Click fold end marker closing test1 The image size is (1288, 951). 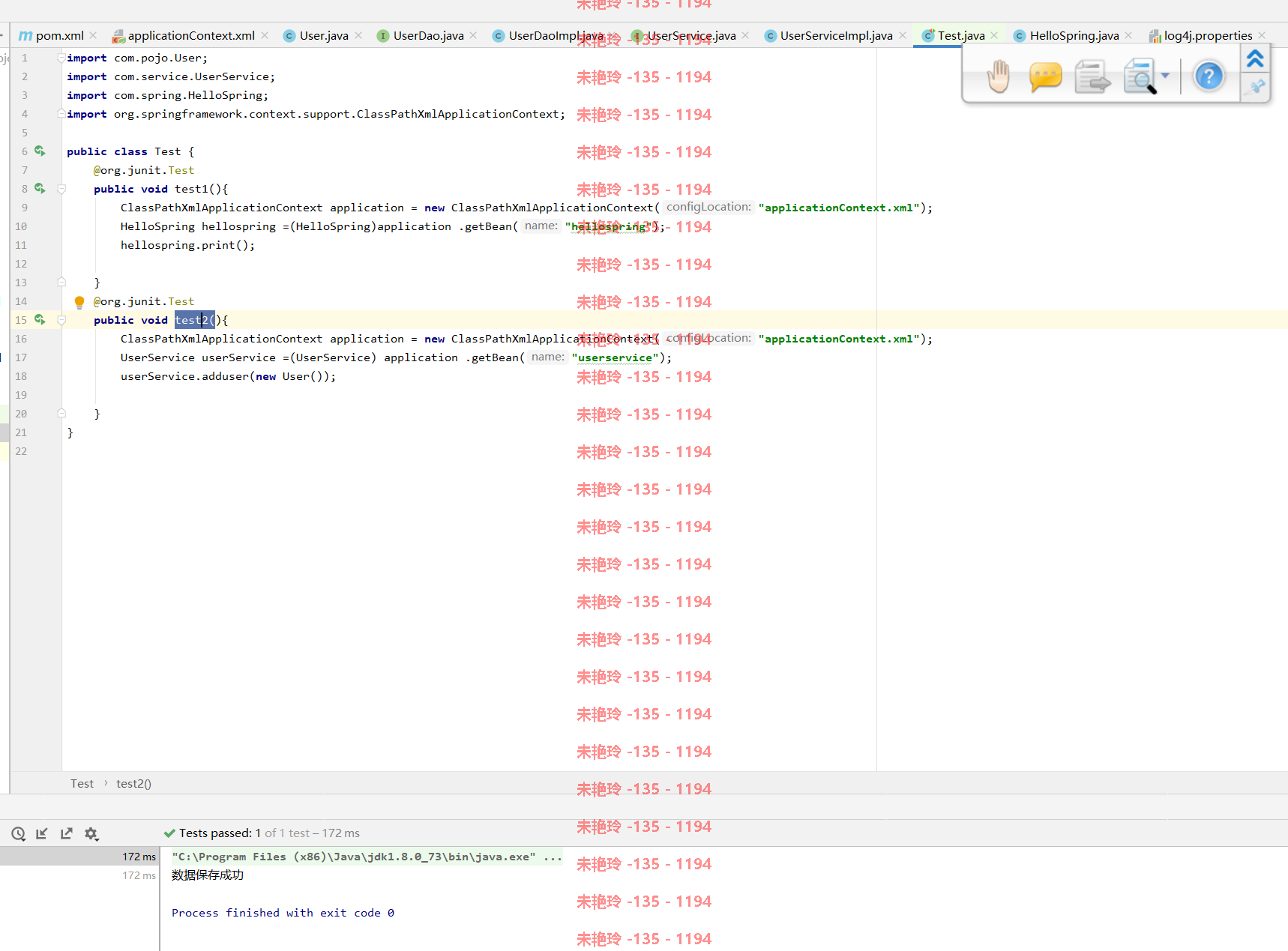[61, 283]
